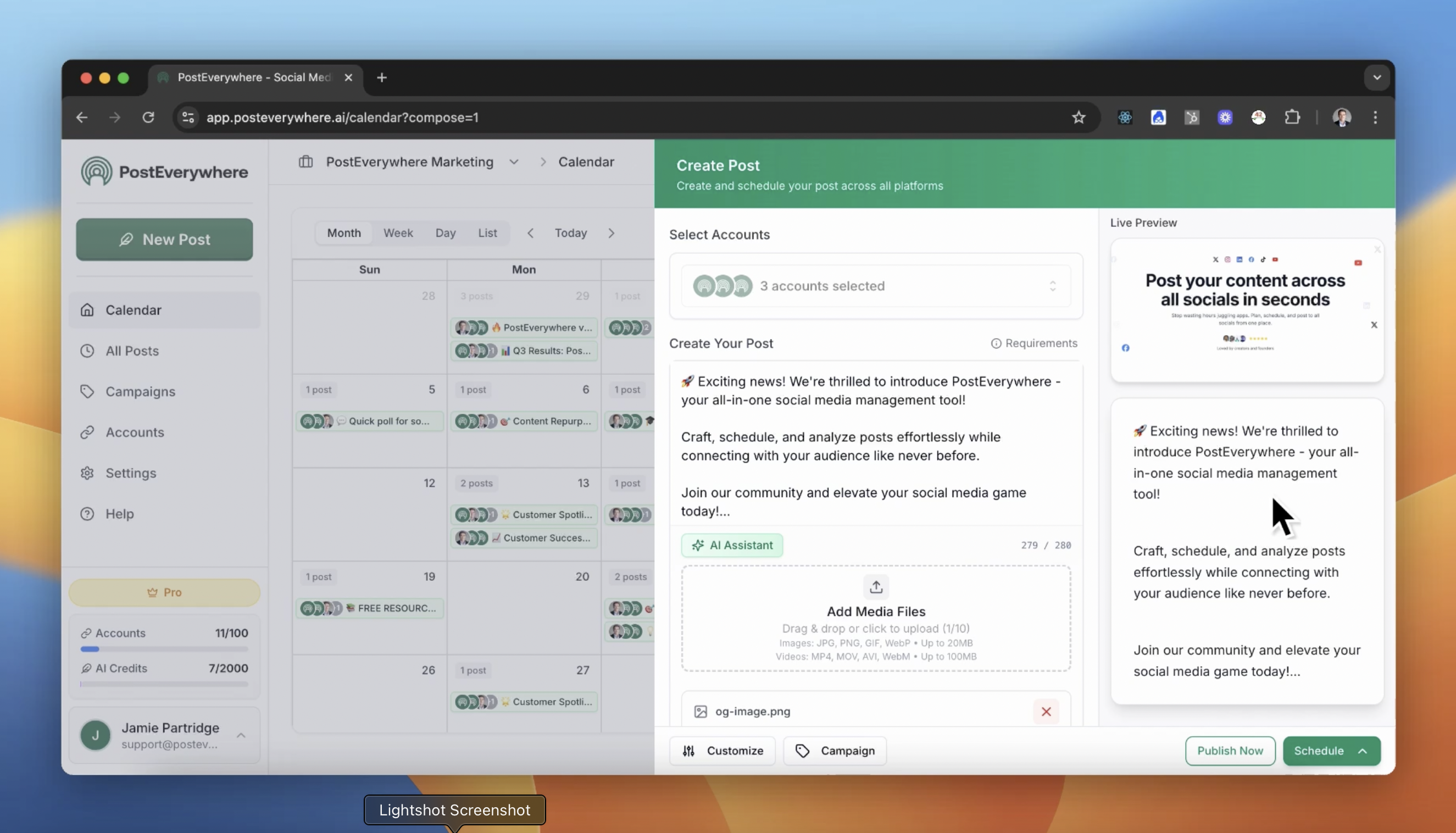Open Help from the sidebar
The image size is (1456, 833).
point(120,514)
